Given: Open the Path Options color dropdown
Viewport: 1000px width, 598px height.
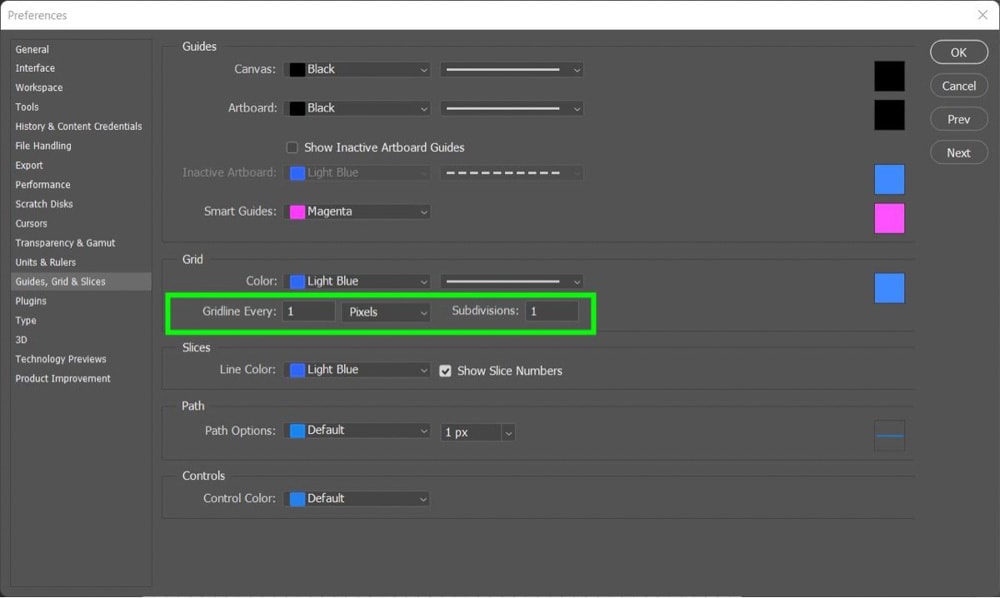Looking at the screenshot, I should pyautogui.click(x=357, y=431).
